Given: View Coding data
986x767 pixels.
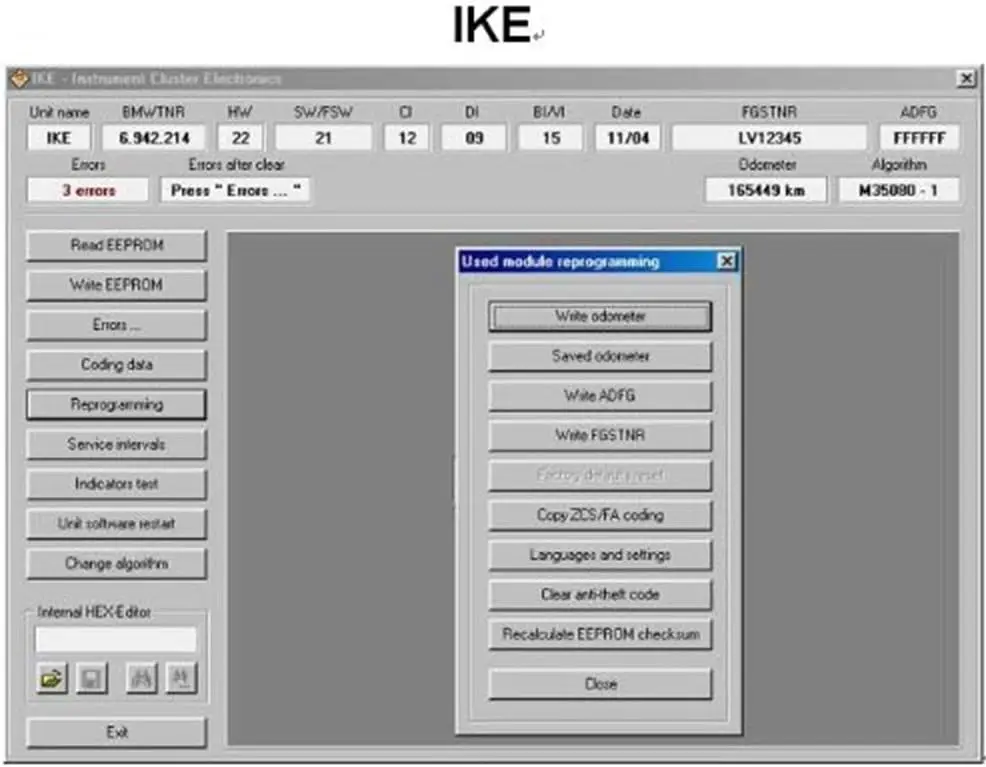Looking at the screenshot, I should (117, 365).
